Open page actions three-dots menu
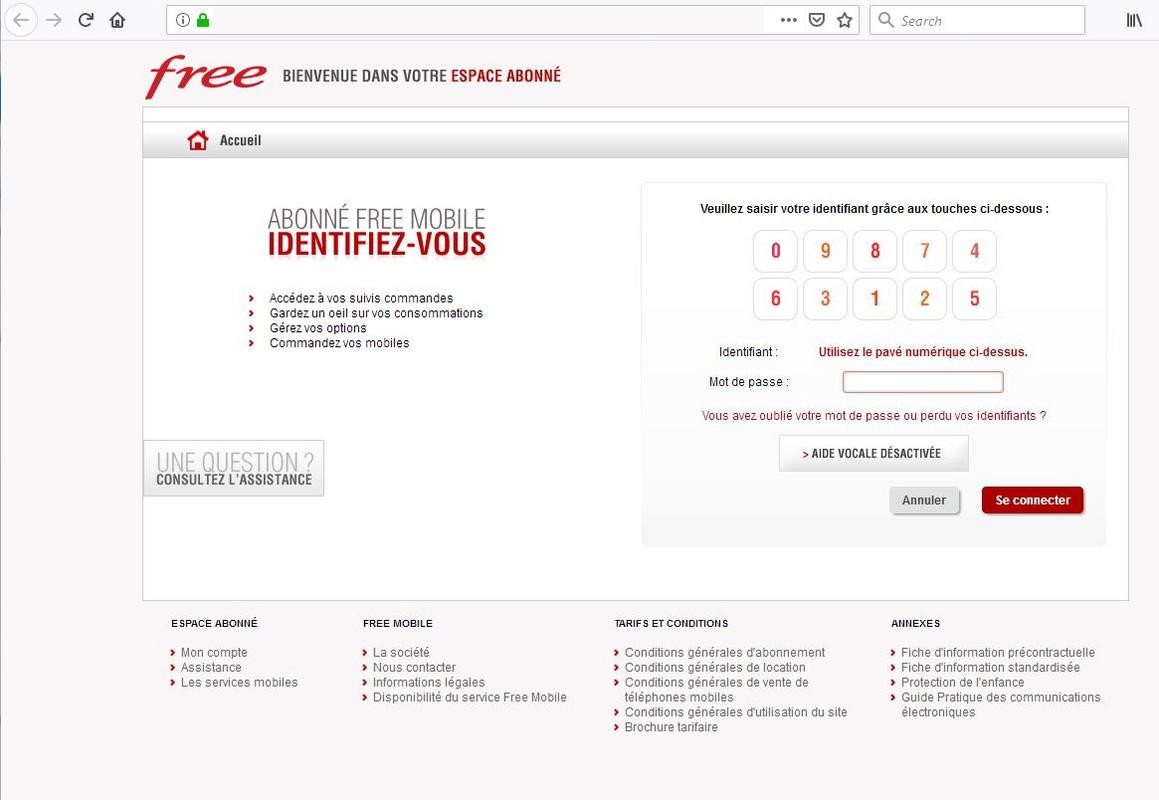Image resolution: width=1159 pixels, height=800 pixels. coord(789,20)
